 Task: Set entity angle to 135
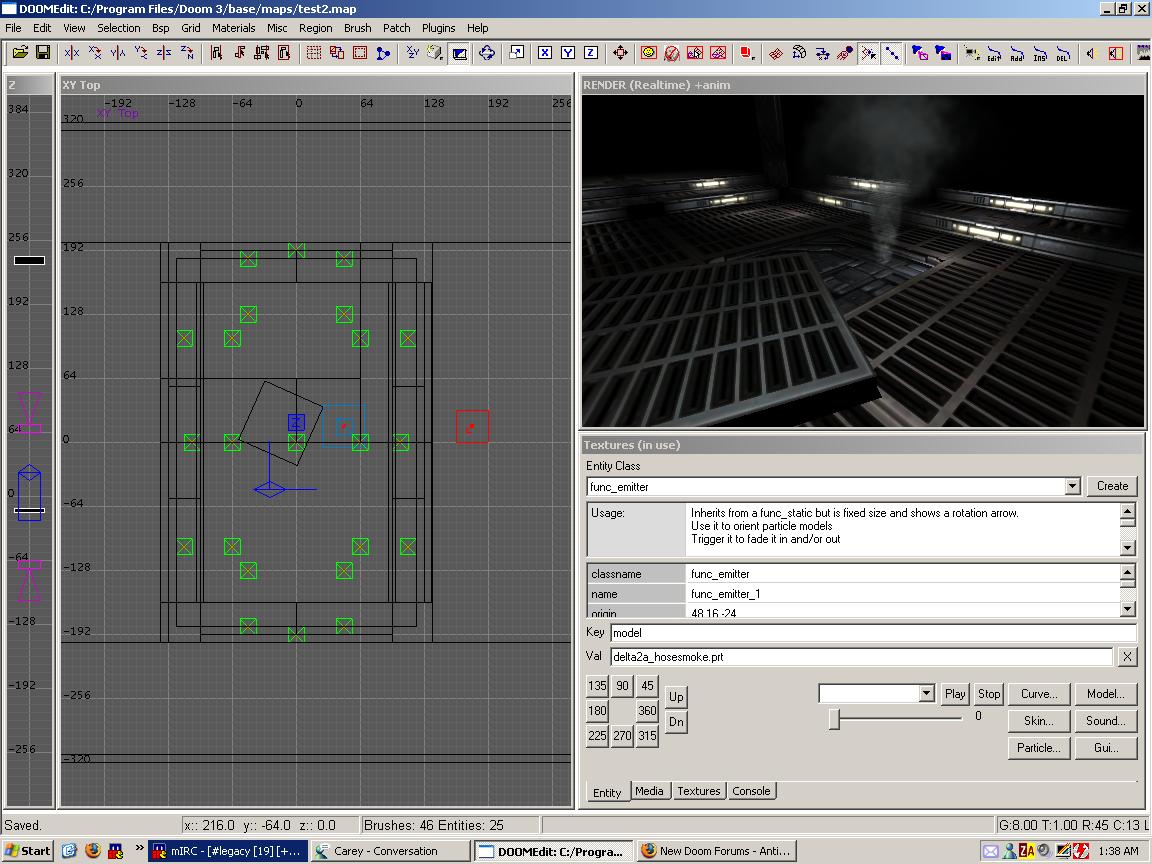coord(597,685)
